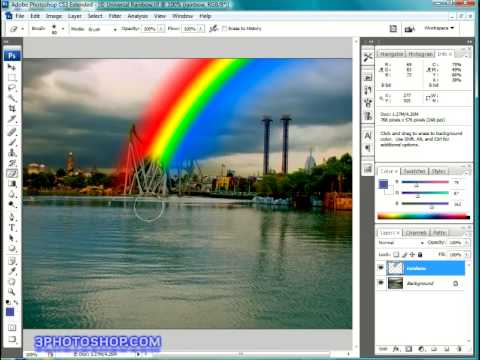480x360 pixels.
Task: Select the History Brush tool
Action: pos(12,163)
